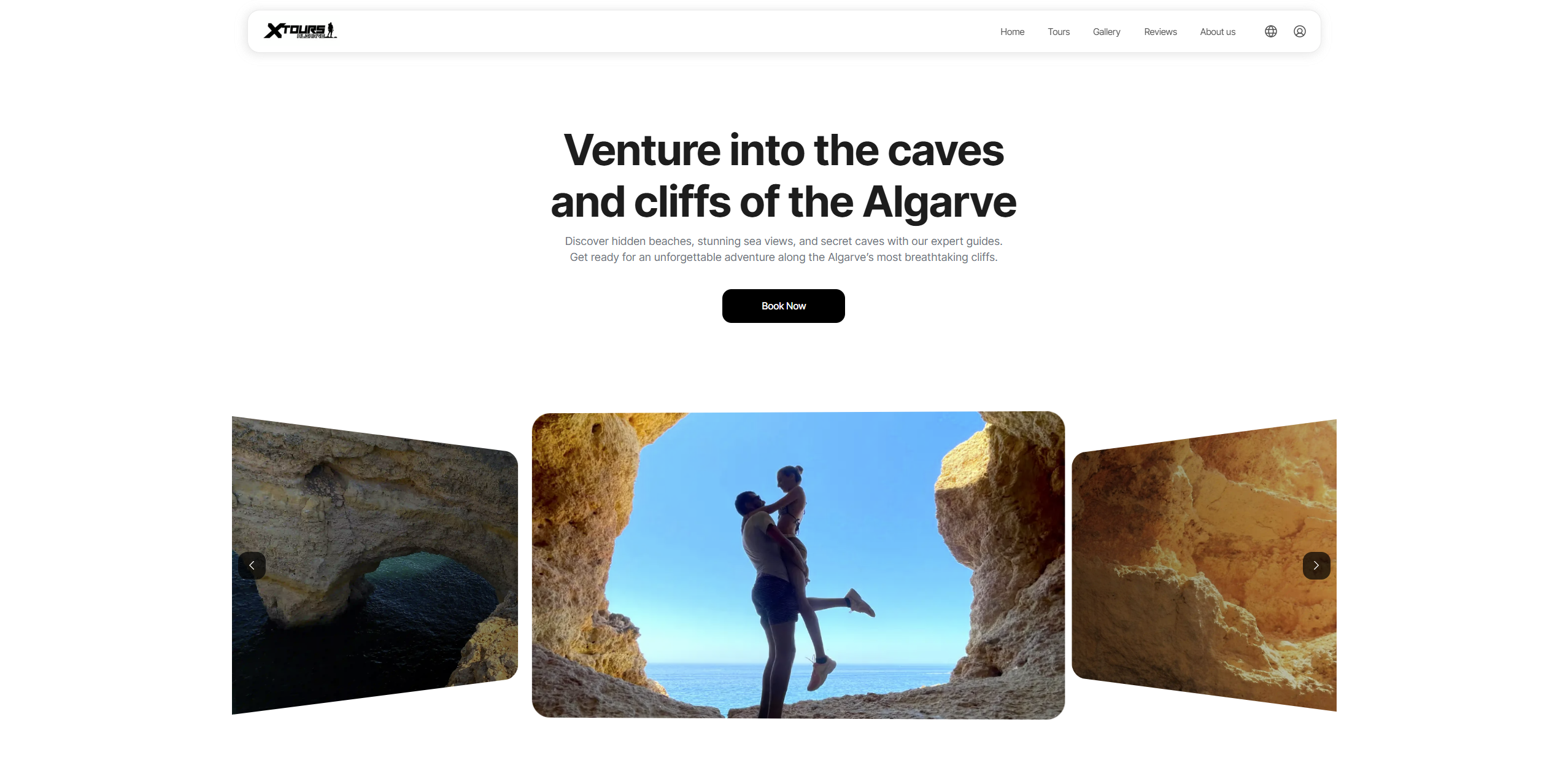Open the Tours menu item
This screenshot has height=776, width=1568.
[1058, 32]
